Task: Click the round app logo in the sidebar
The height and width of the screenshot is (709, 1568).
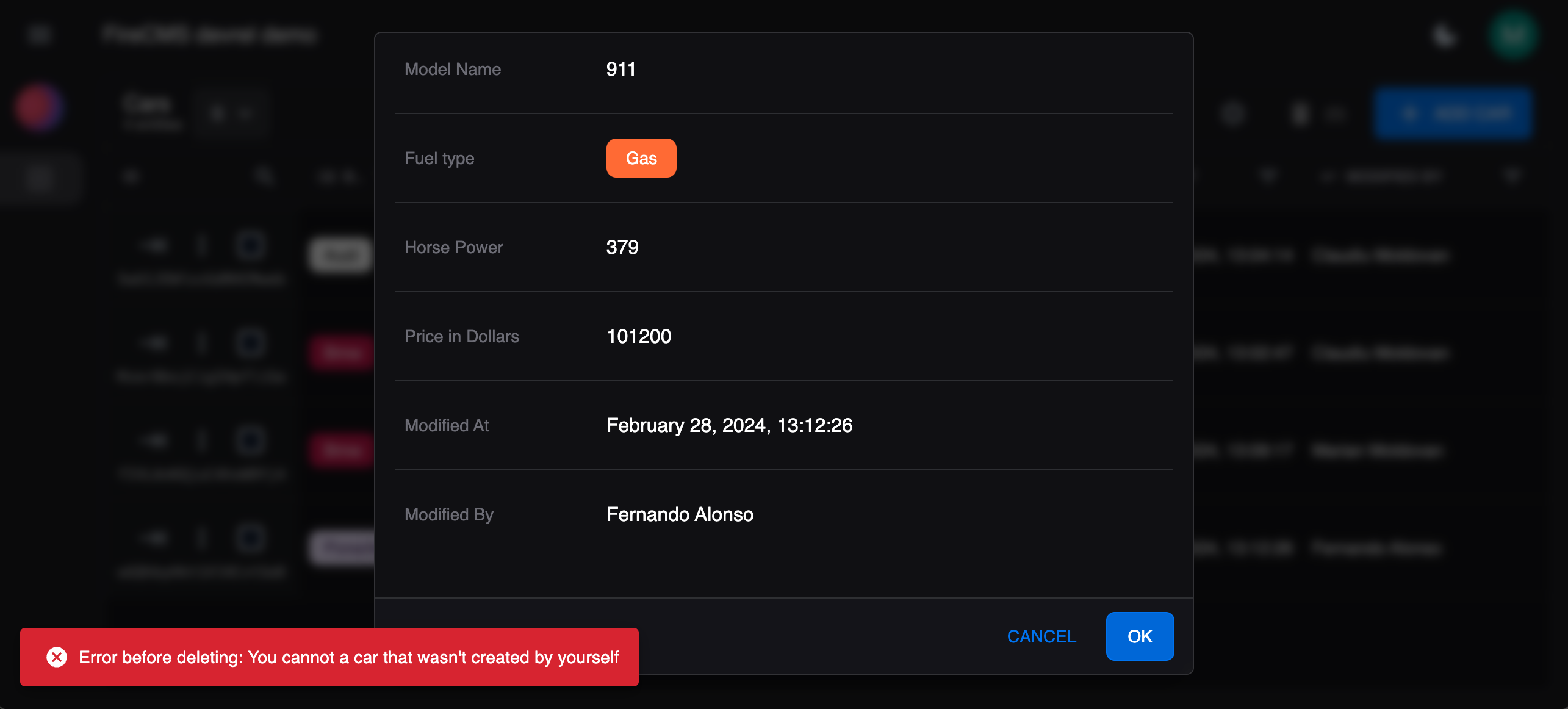Action: point(38,108)
